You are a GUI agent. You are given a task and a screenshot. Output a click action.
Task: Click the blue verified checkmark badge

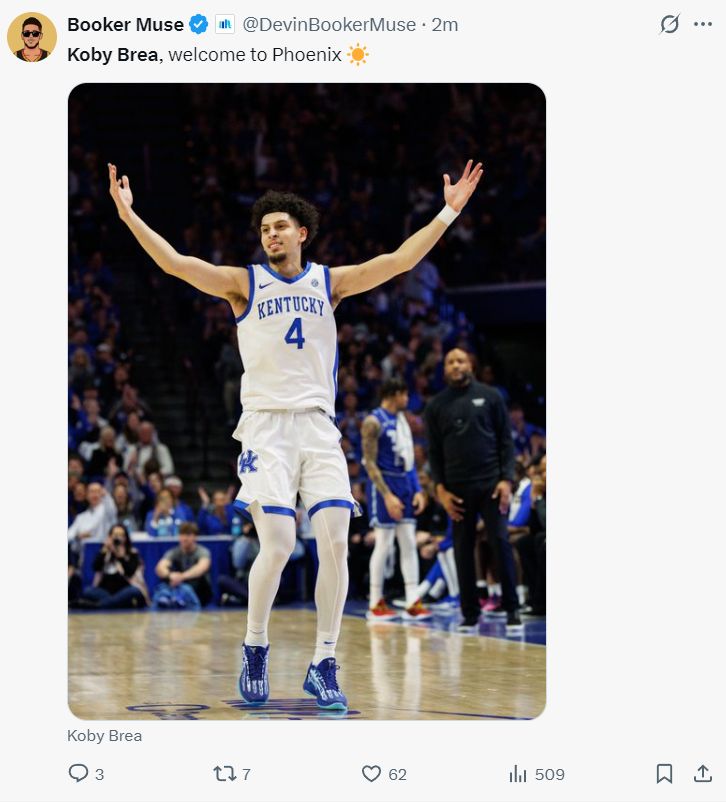(199, 24)
